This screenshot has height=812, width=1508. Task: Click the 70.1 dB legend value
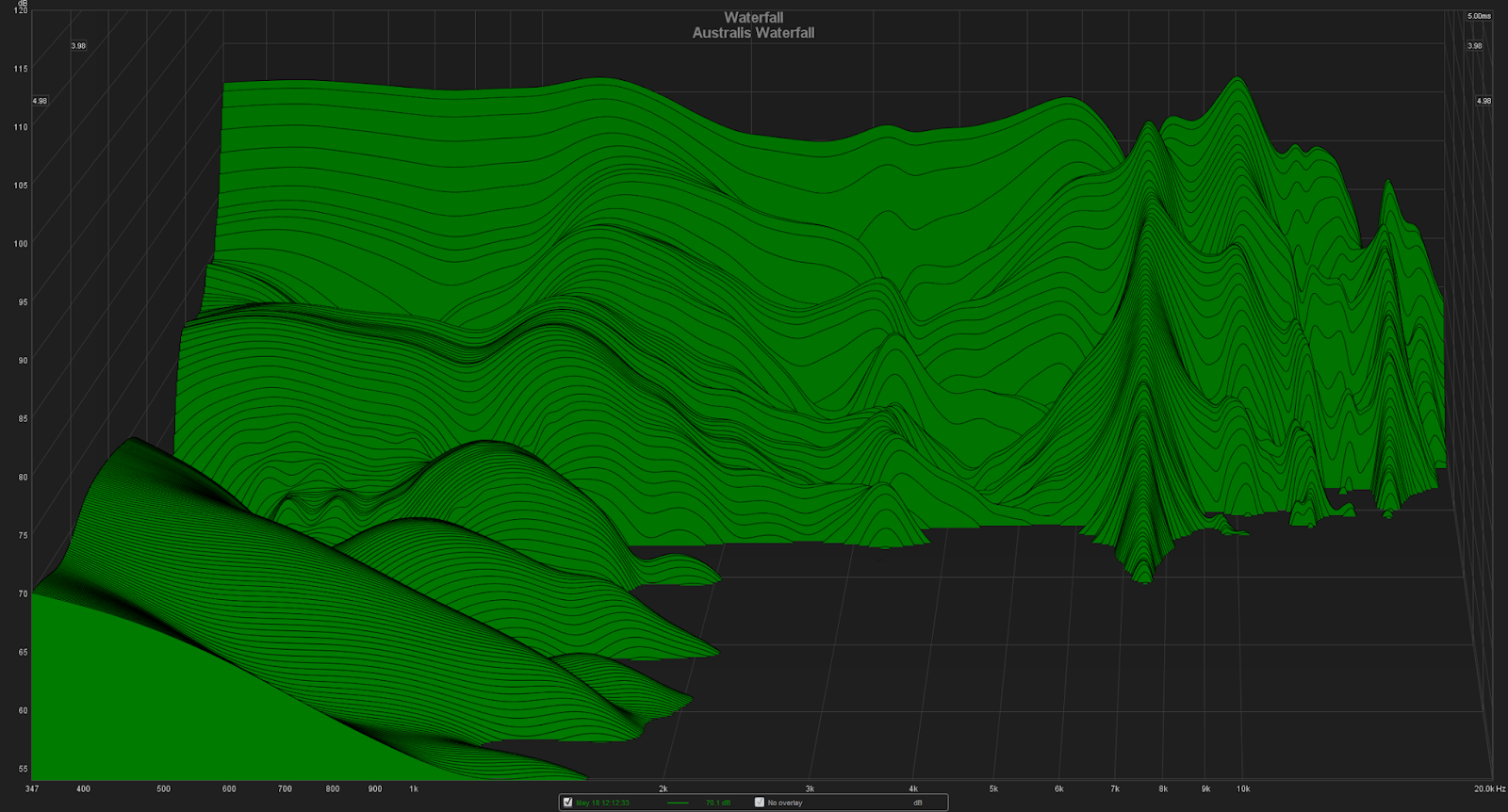click(x=718, y=803)
